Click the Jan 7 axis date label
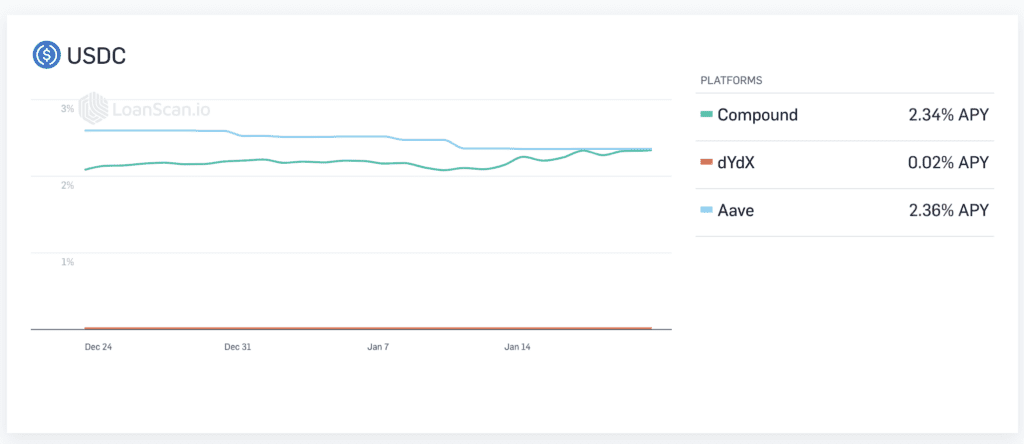This screenshot has width=1024, height=444. (x=378, y=347)
